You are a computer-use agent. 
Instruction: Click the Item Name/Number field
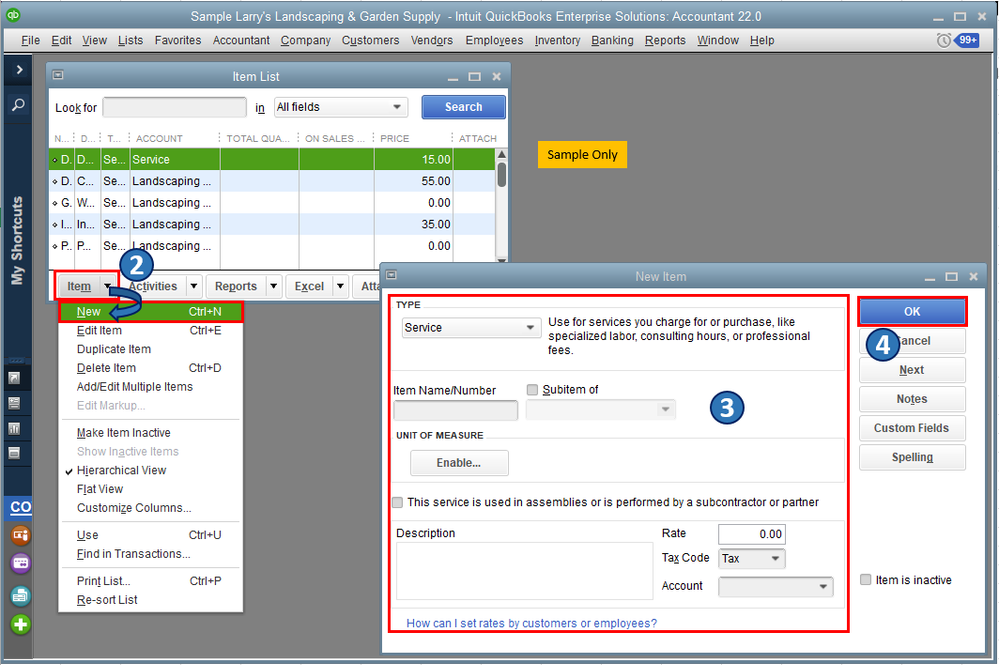tap(456, 410)
